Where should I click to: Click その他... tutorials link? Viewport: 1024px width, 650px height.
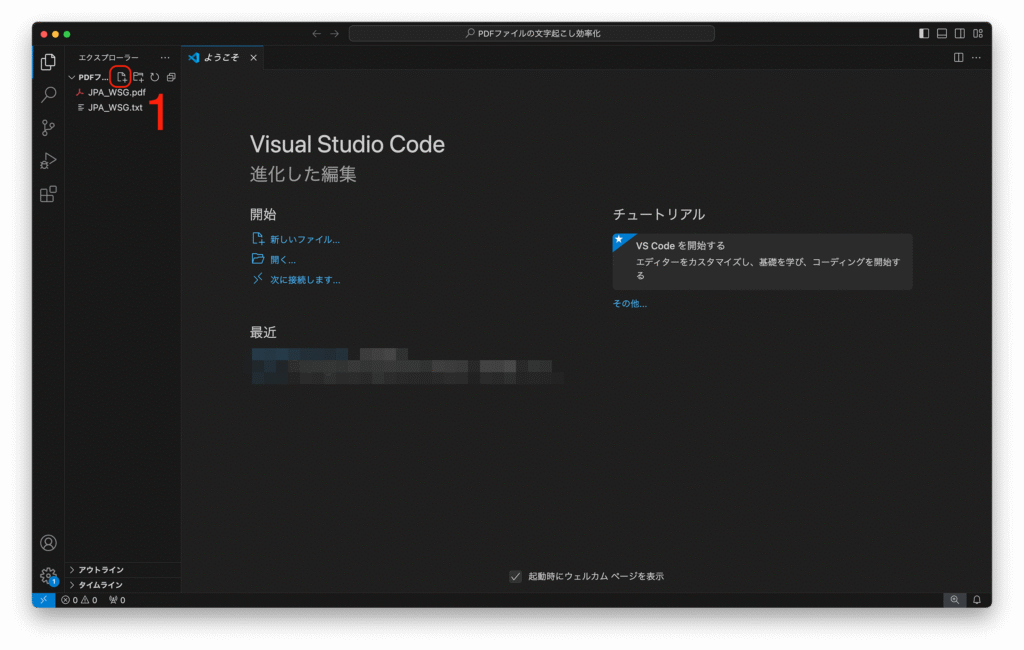point(630,303)
